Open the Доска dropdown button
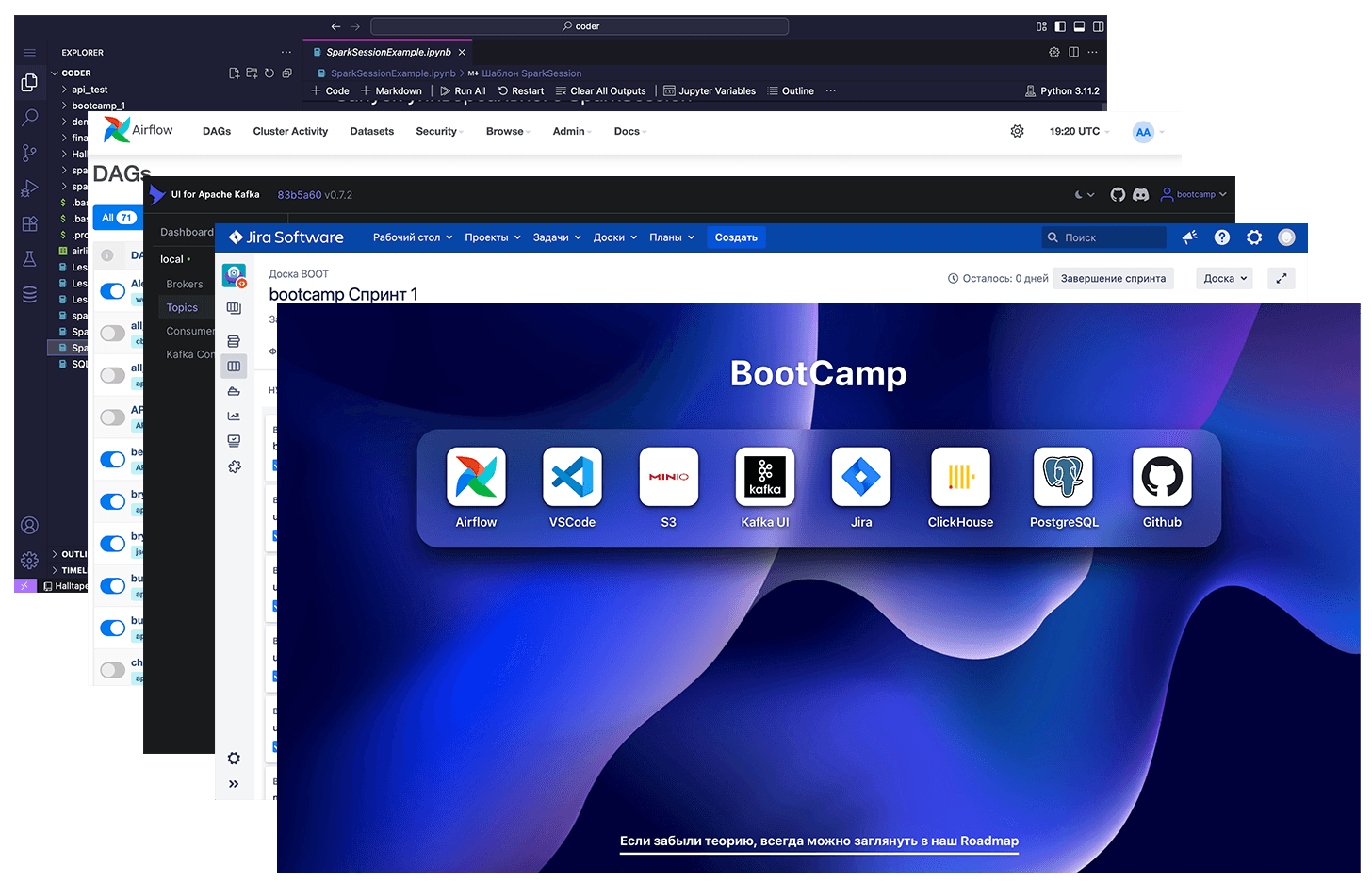1372x882 pixels. [1224, 279]
